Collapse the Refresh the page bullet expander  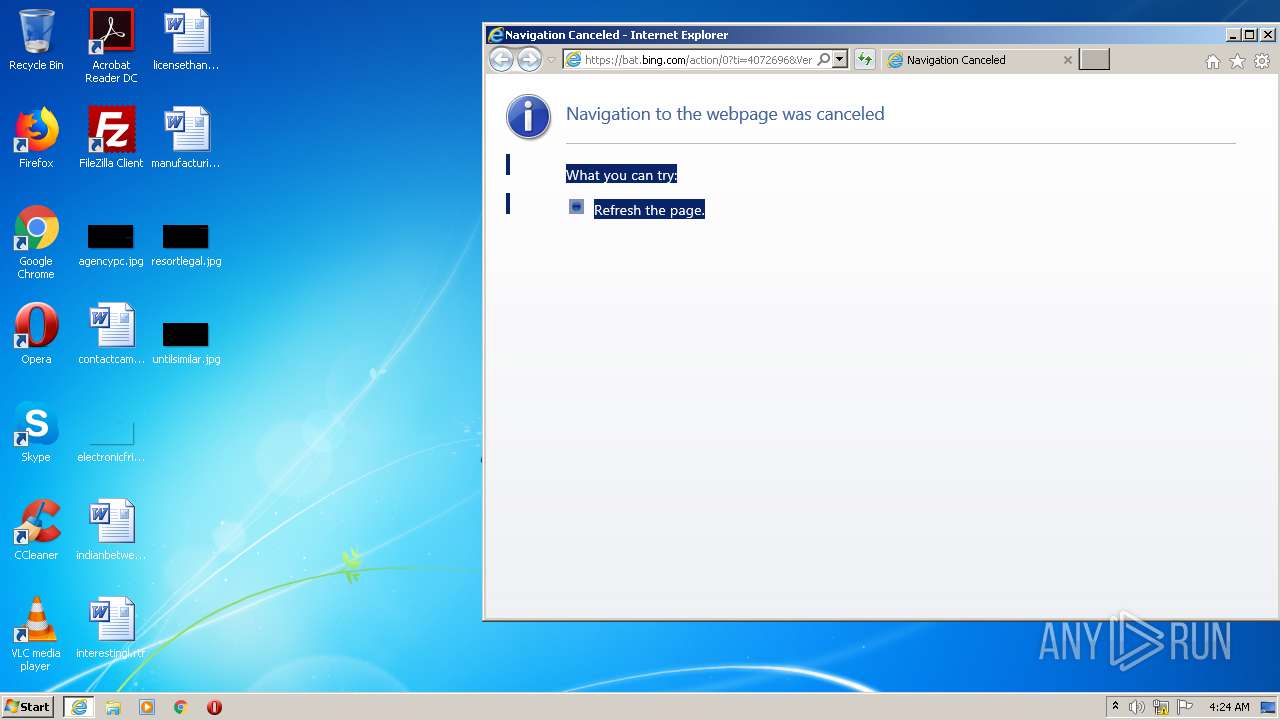(576, 207)
